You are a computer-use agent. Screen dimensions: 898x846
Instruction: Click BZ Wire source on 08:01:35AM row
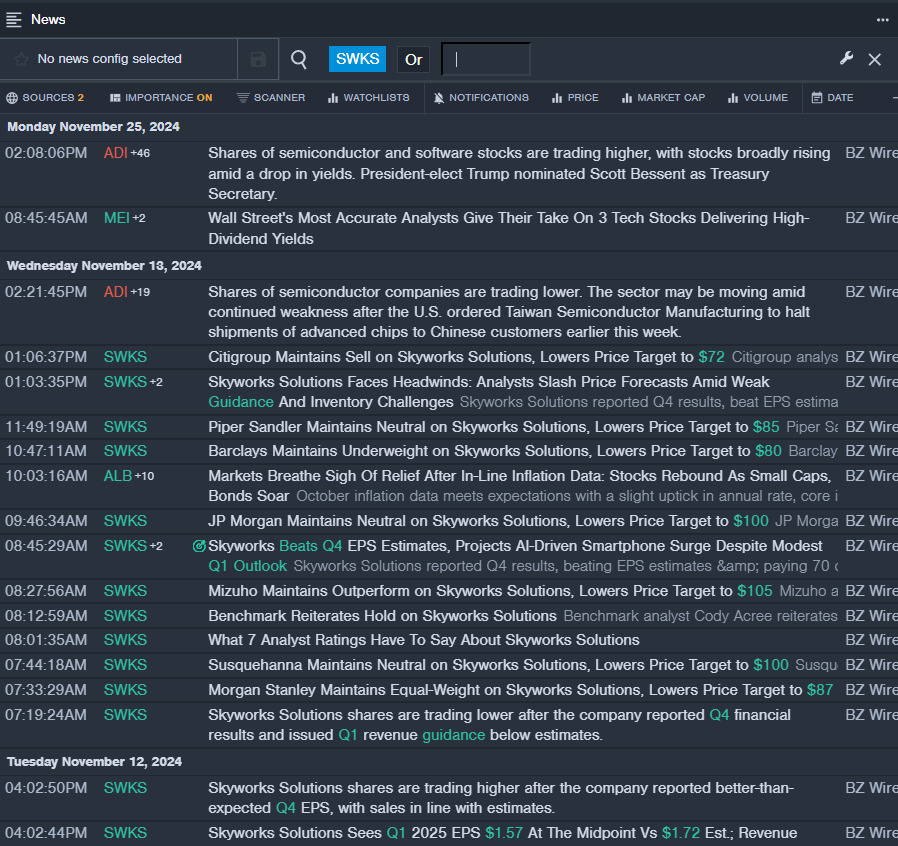tap(871, 640)
